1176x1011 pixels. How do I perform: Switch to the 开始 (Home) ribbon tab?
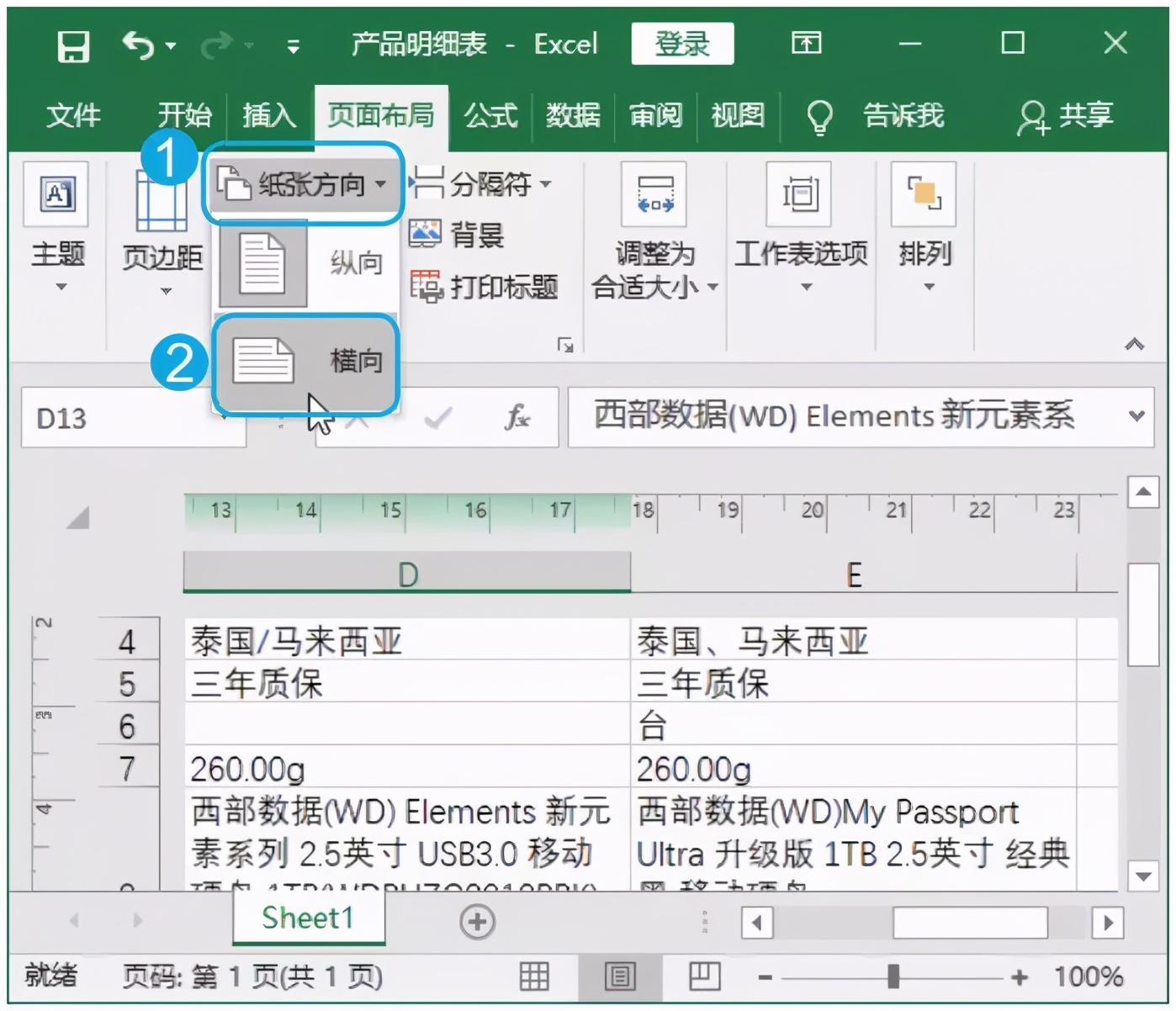(184, 116)
